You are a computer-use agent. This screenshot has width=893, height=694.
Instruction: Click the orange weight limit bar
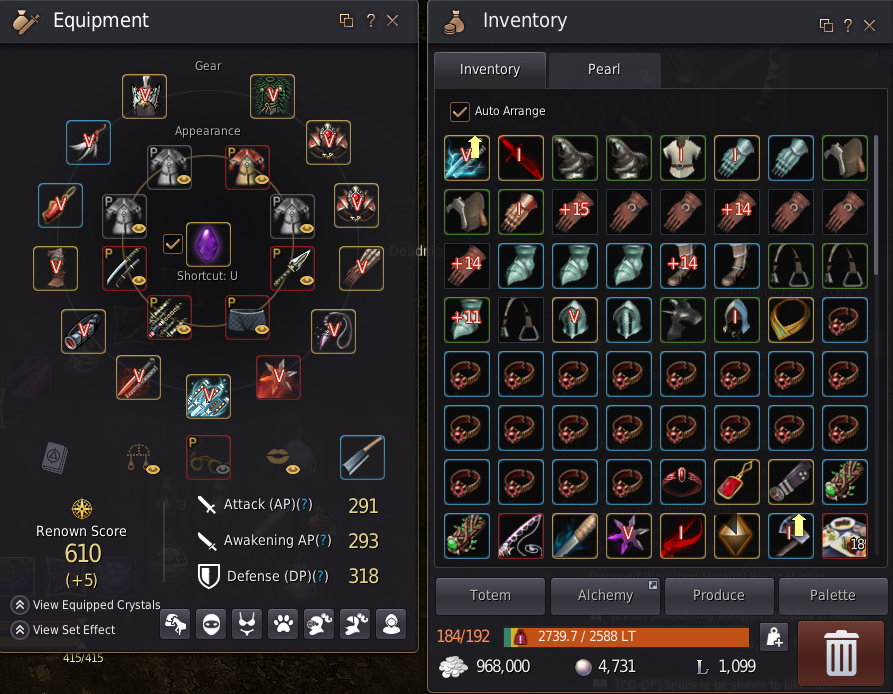626,637
